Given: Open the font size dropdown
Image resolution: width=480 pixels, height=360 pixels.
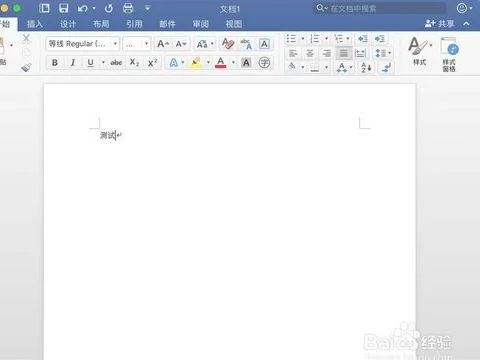Looking at the screenshot, I should [137, 44].
